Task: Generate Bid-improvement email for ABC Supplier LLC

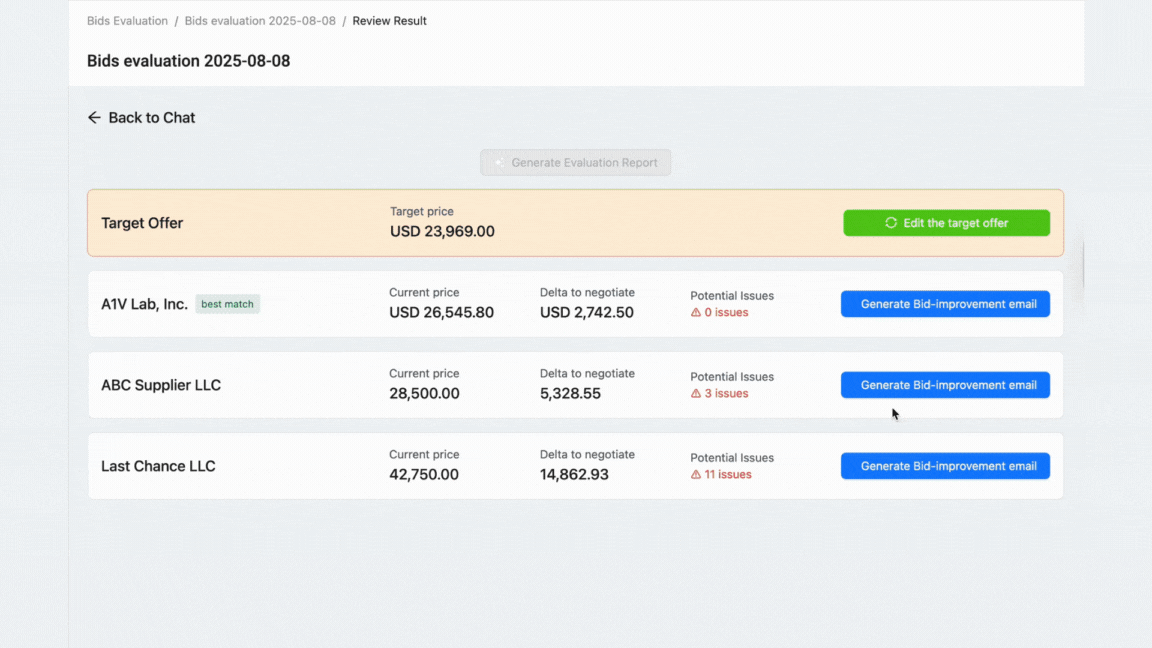Action: coord(945,385)
